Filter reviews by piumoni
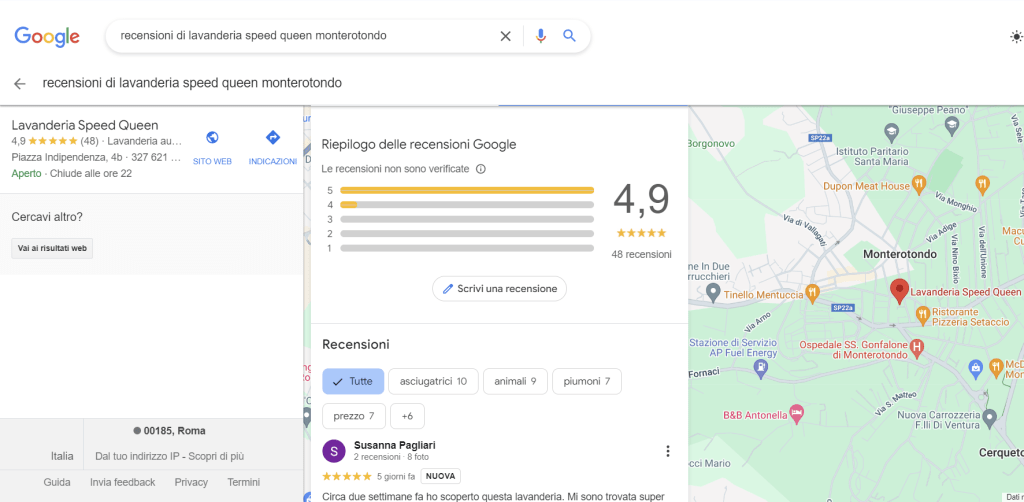The image size is (1024, 502). click(x=587, y=381)
